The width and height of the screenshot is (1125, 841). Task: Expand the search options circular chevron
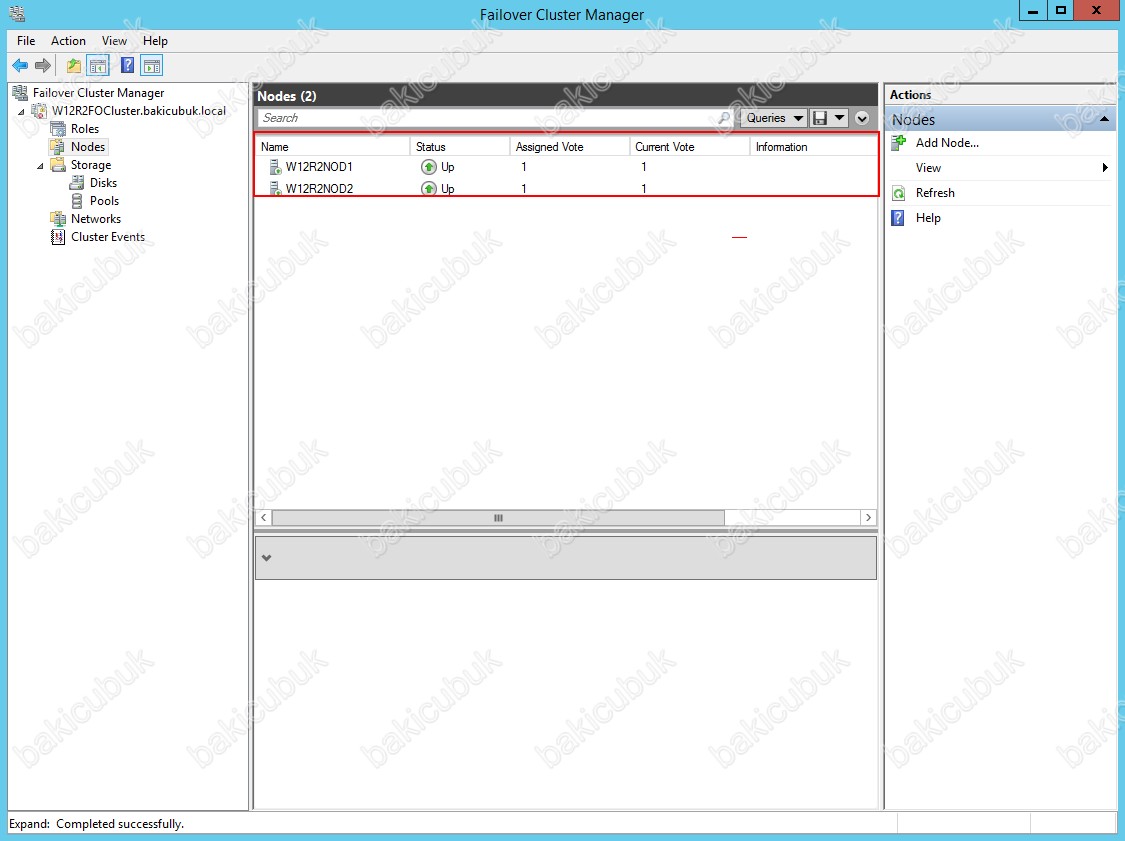(x=862, y=118)
